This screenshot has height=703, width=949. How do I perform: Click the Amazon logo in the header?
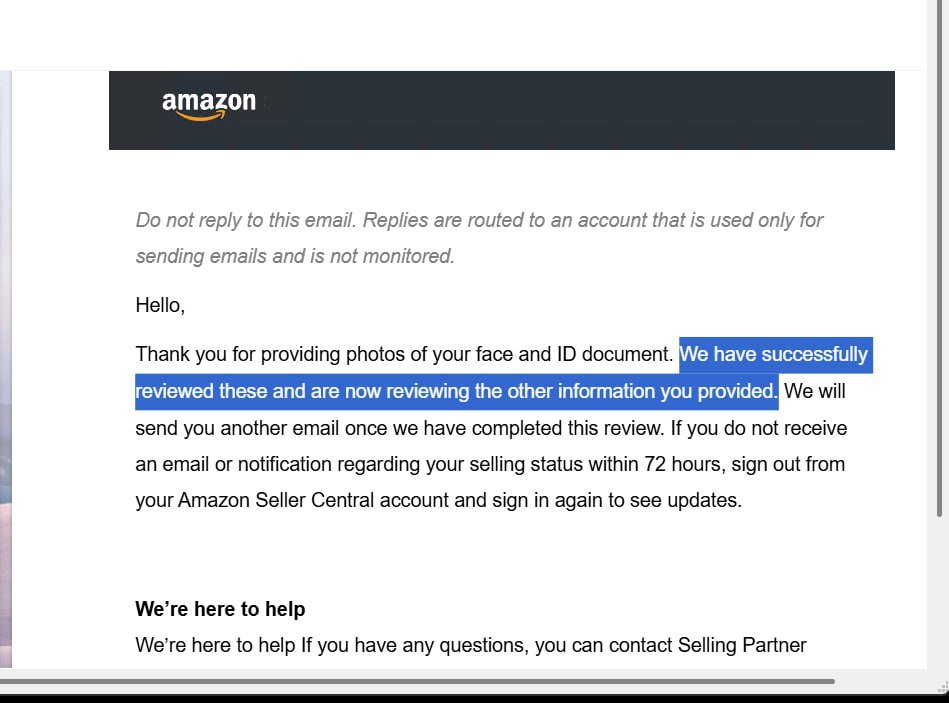coord(209,106)
